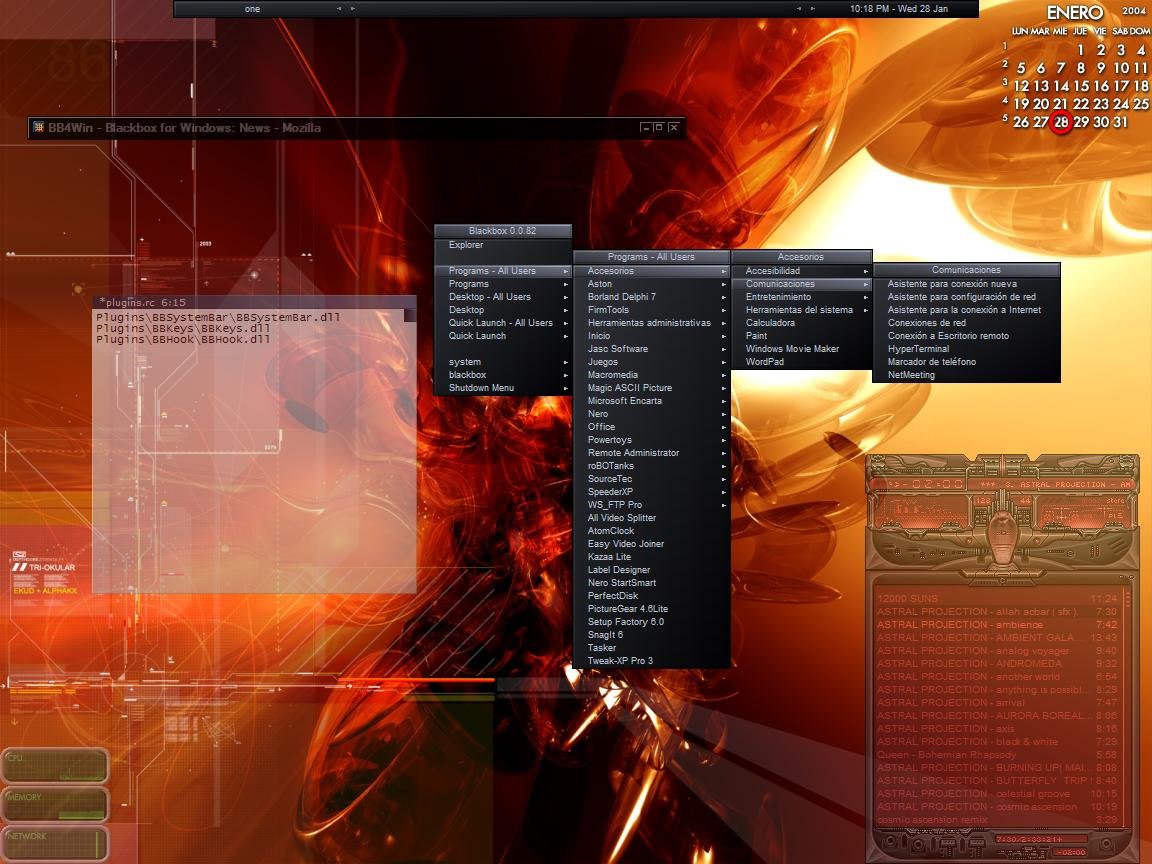1152x864 pixels.
Task: Select the Quick Launch - All Users entry
Action: pos(503,323)
